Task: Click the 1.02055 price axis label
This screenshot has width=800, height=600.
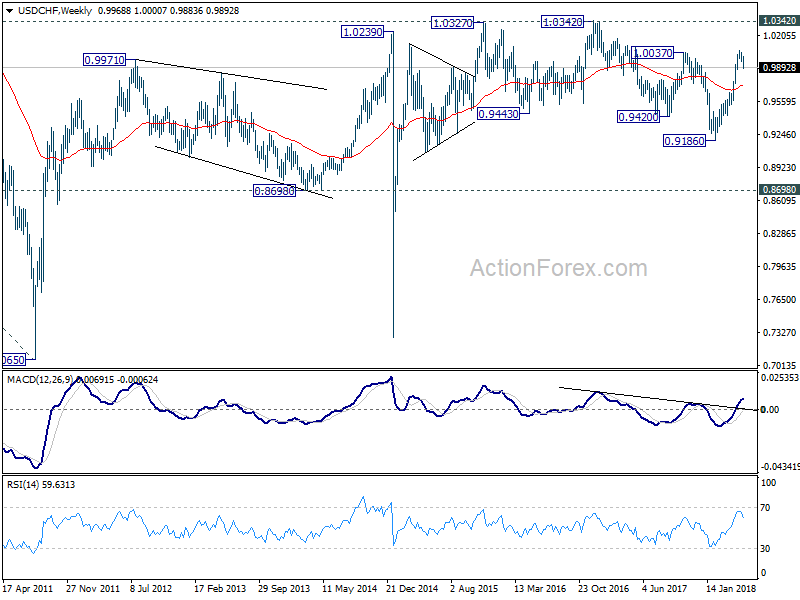Action: pos(780,35)
